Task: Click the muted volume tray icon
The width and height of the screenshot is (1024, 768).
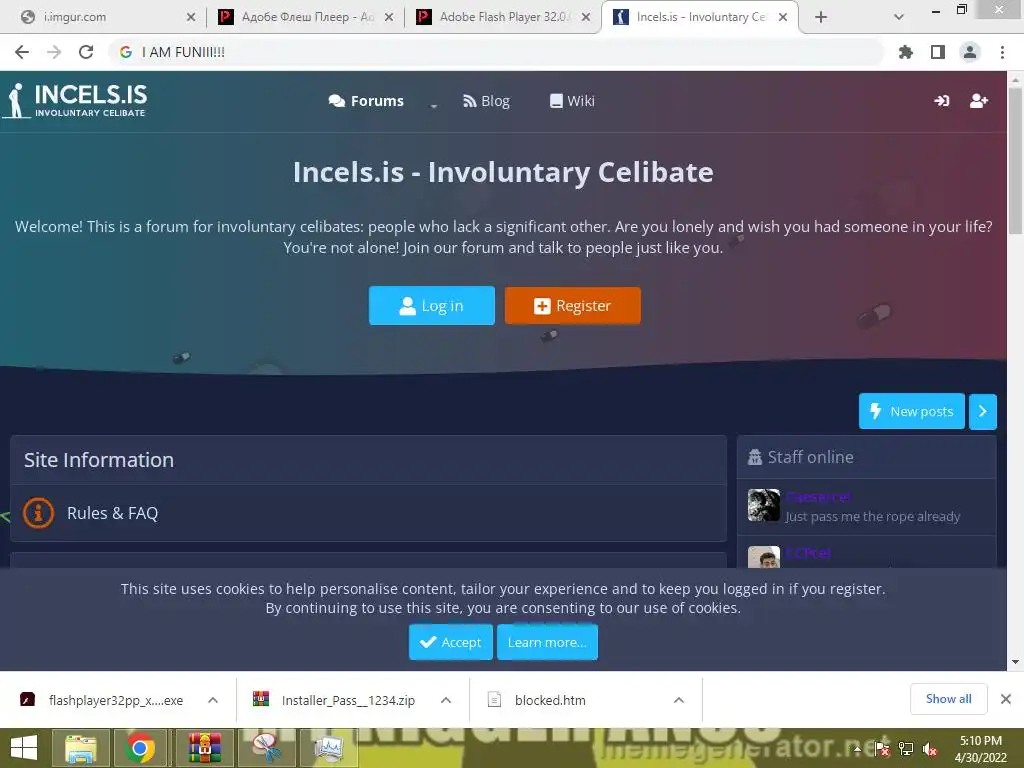Action: (x=930, y=749)
